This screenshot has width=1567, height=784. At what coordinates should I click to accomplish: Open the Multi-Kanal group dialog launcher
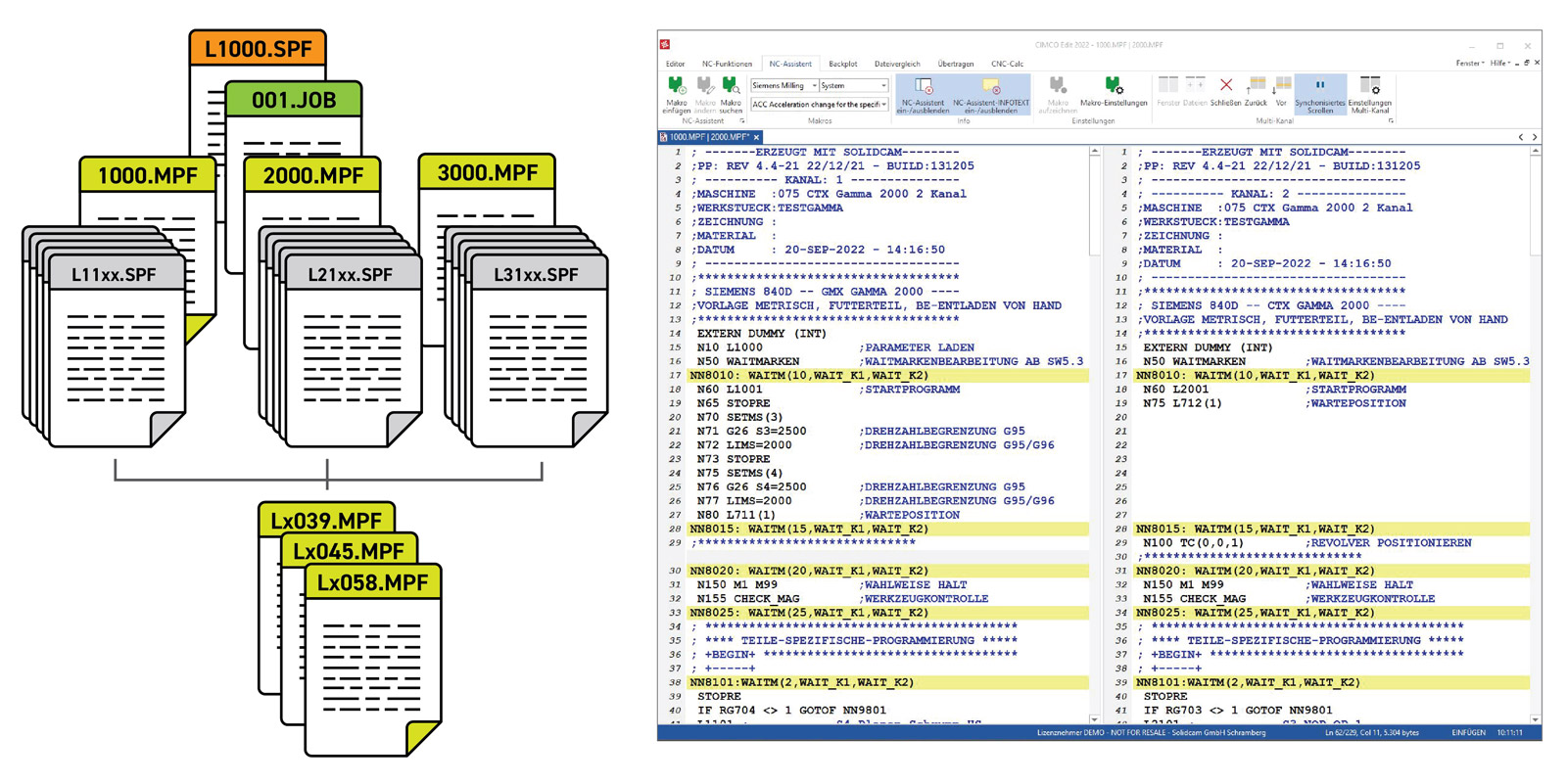point(1391,121)
